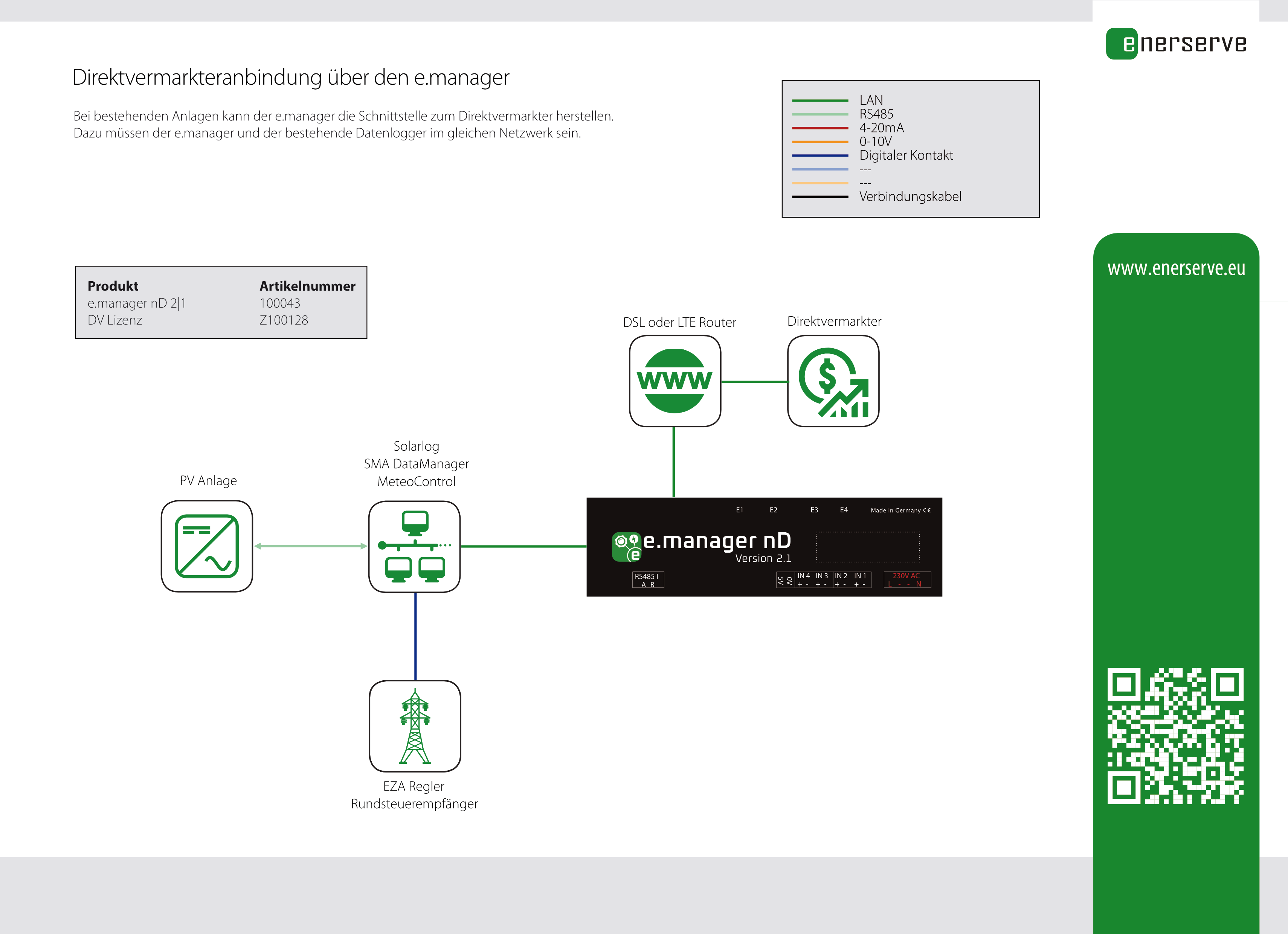This screenshot has height=934, width=1288.
Task: Click the Rundsteuerempfänger label
Action: pos(415,804)
